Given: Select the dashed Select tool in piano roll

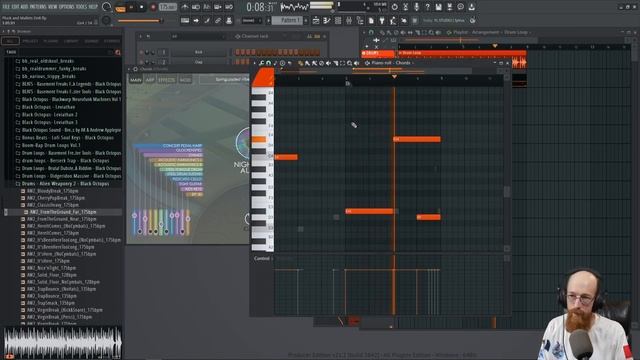Looking at the screenshot, I should tap(342, 63).
